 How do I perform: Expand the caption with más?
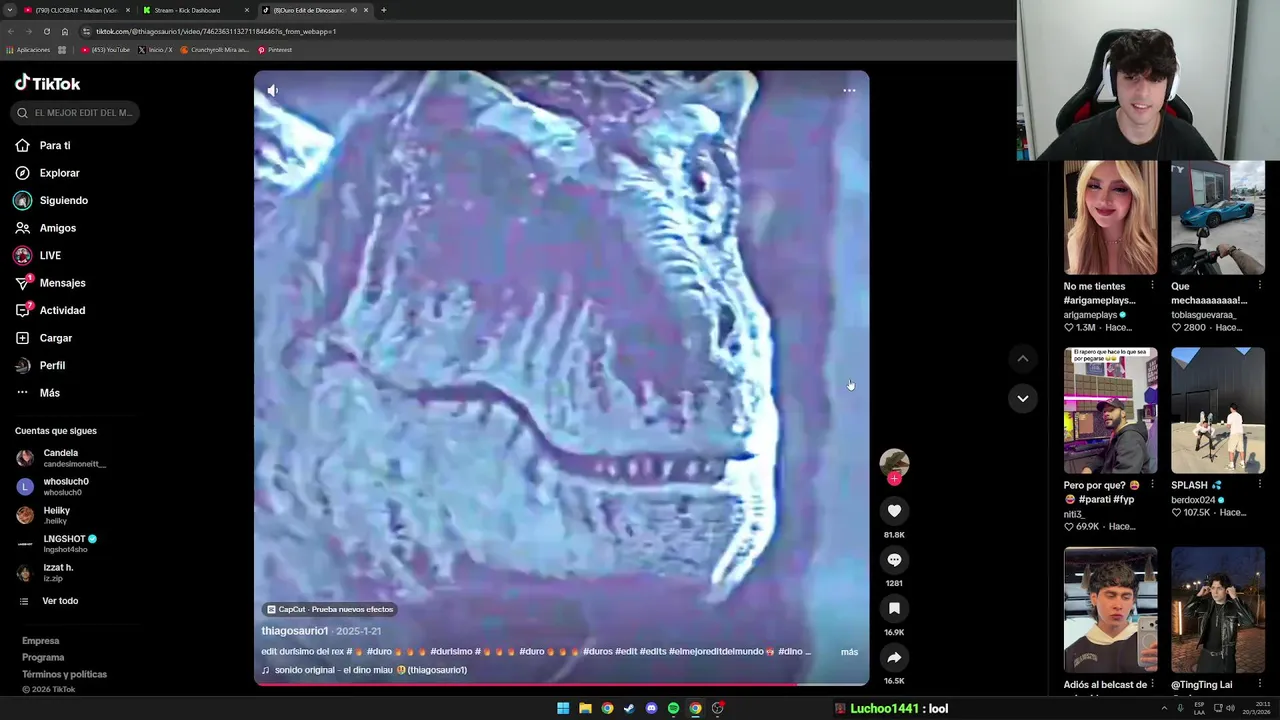(849, 652)
